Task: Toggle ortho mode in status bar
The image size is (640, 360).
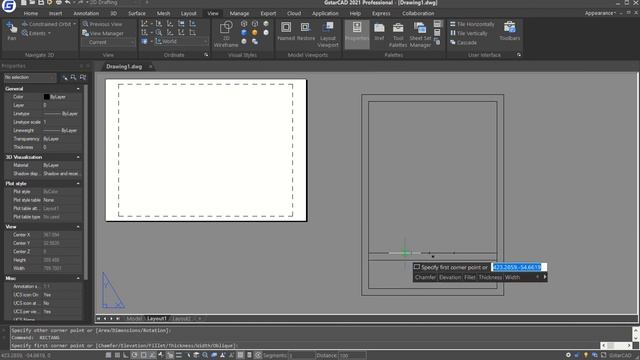Action: 126,356
